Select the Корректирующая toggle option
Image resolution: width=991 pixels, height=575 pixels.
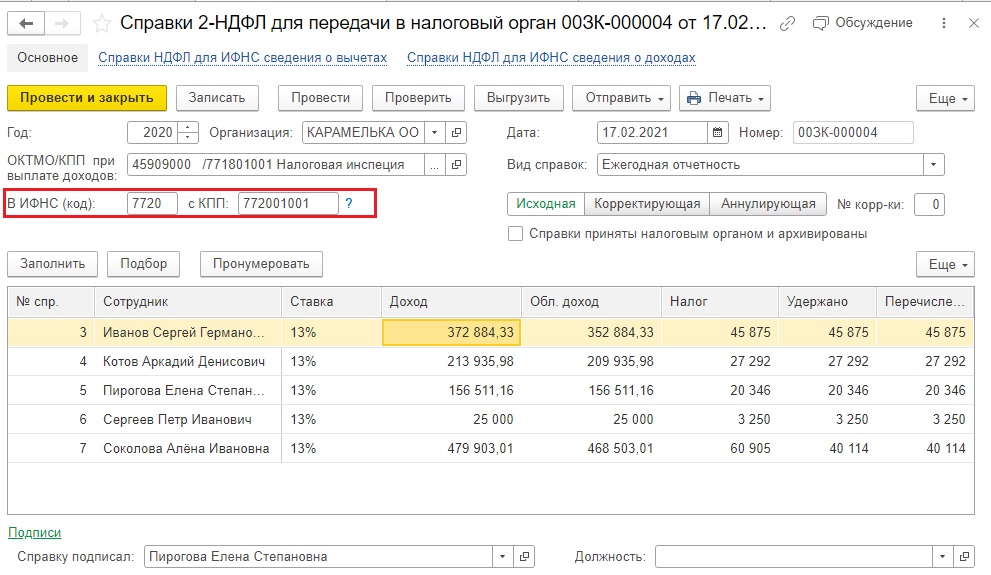(x=647, y=204)
